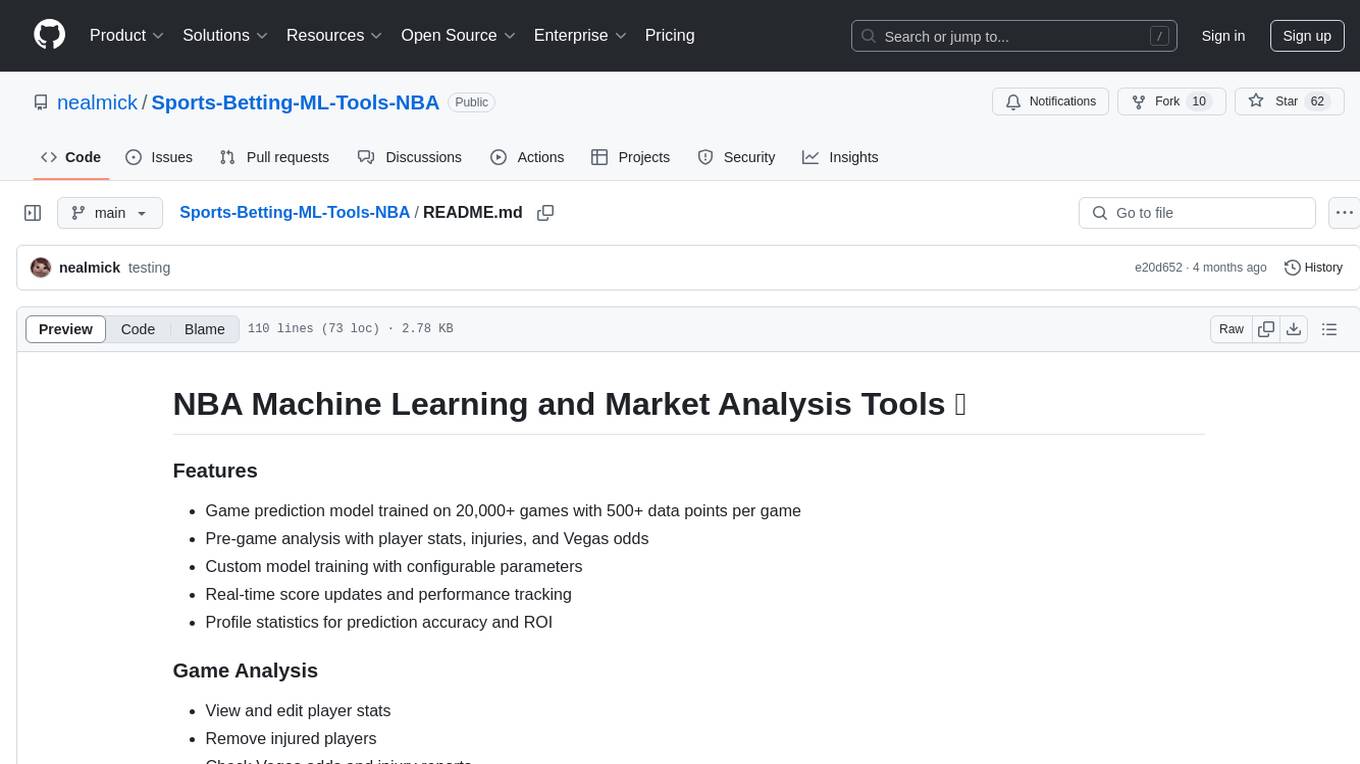Viewport: 1360px width, 764px height.
Task: Fork this repository
Action: (x=1171, y=102)
